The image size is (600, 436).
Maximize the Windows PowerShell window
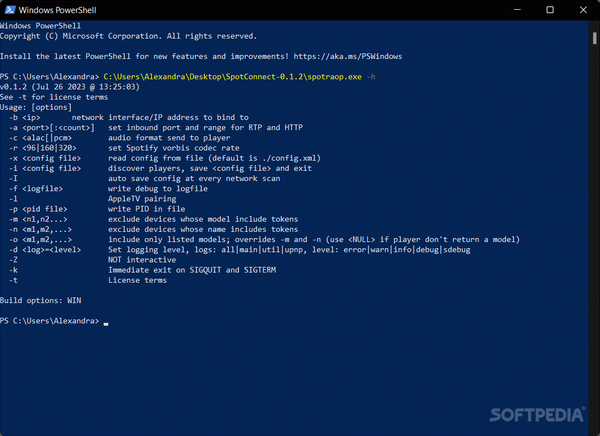tap(550, 10)
